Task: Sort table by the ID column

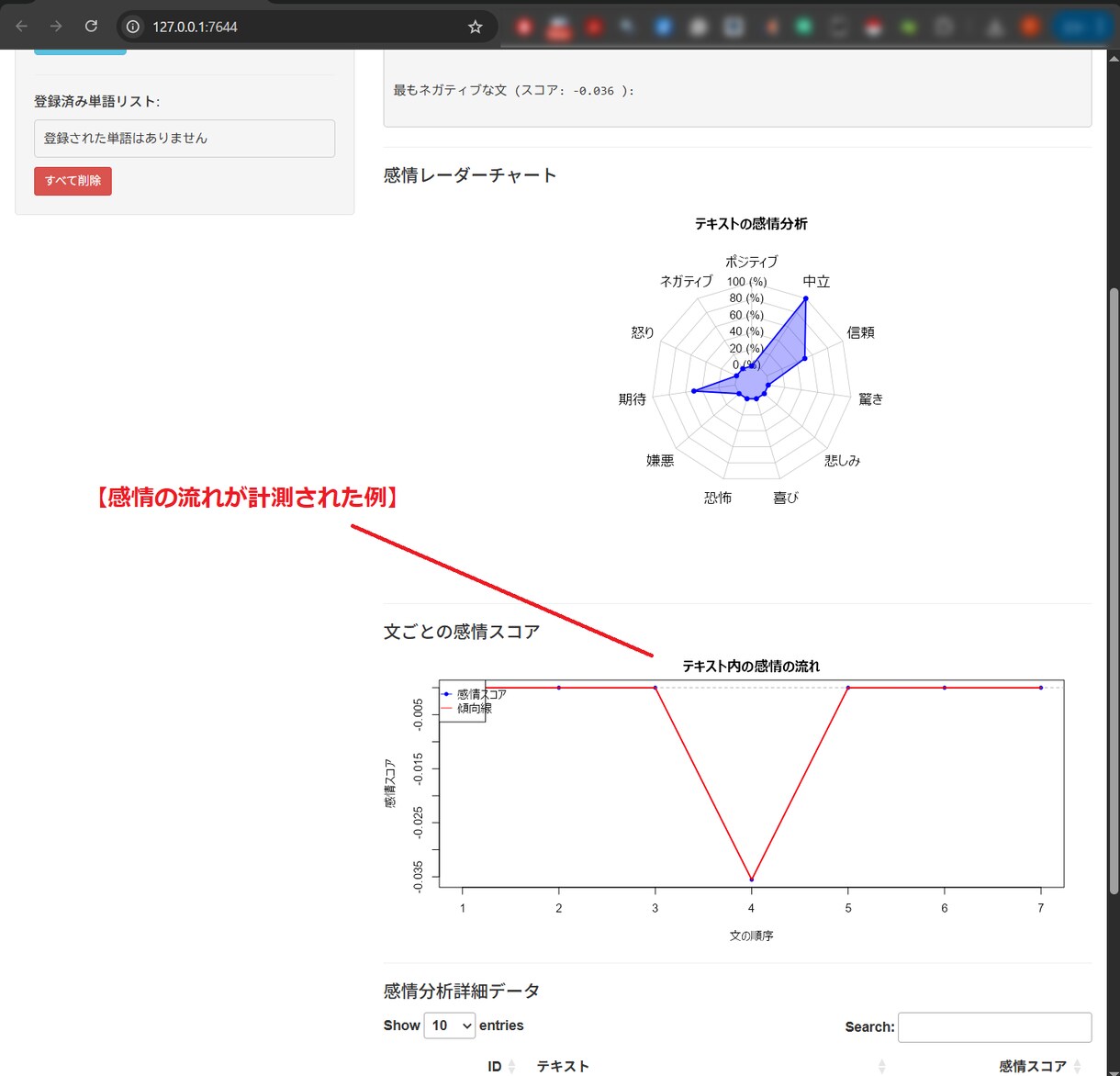Action: [x=502, y=1066]
